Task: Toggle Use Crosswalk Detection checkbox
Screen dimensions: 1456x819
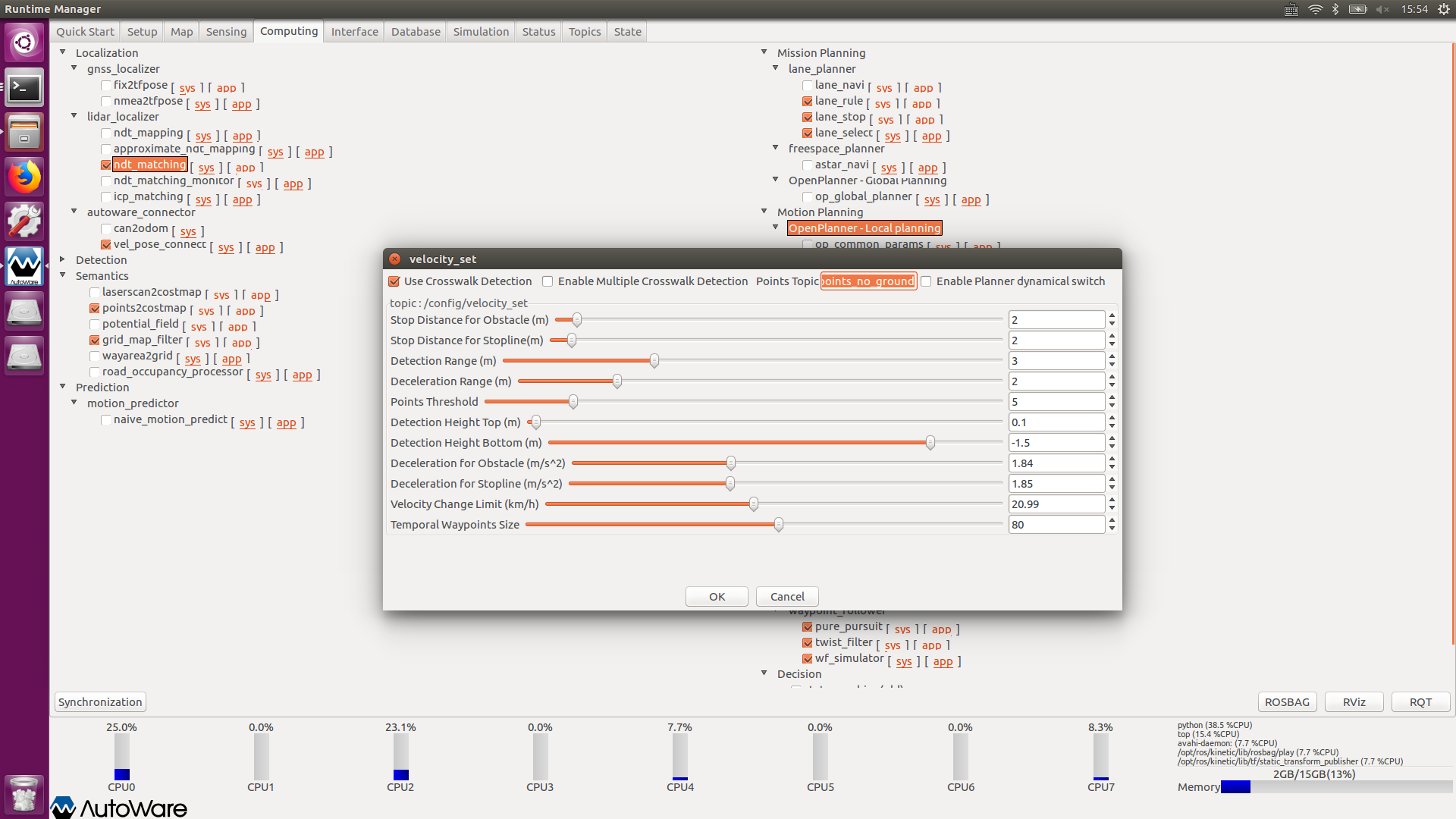Action: pyautogui.click(x=394, y=281)
